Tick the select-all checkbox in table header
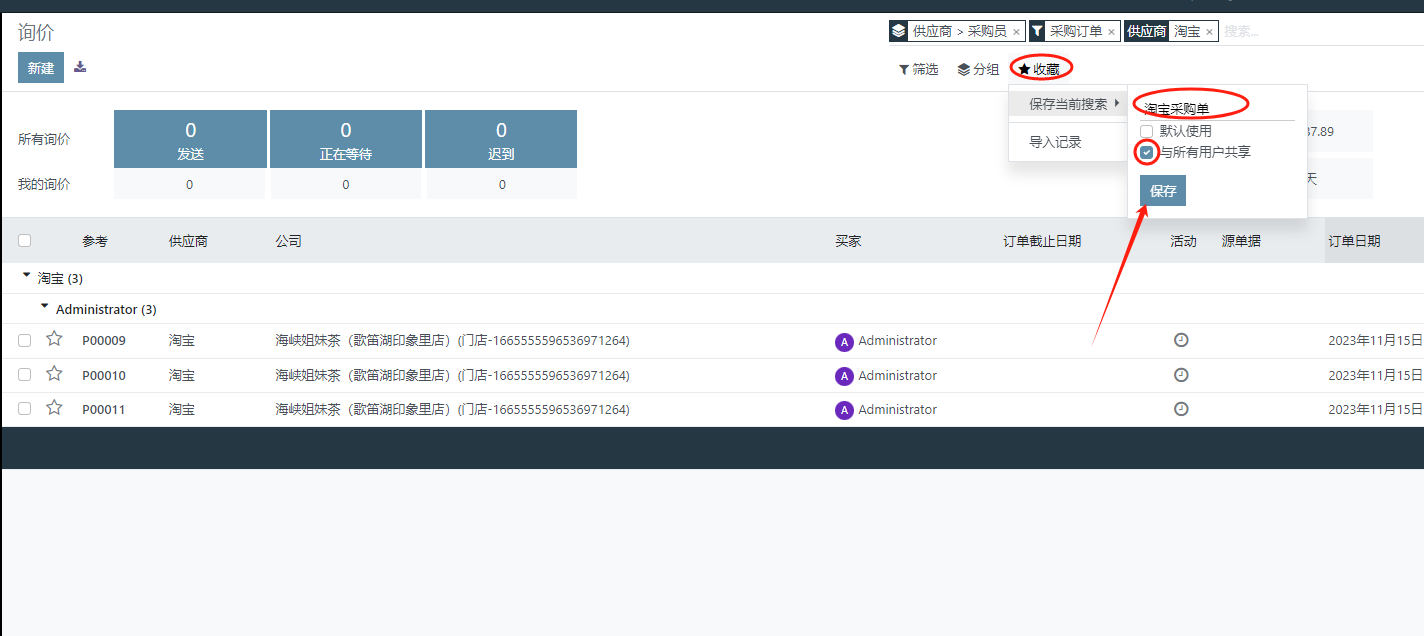The image size is (1424, 636). pos(25,240)
